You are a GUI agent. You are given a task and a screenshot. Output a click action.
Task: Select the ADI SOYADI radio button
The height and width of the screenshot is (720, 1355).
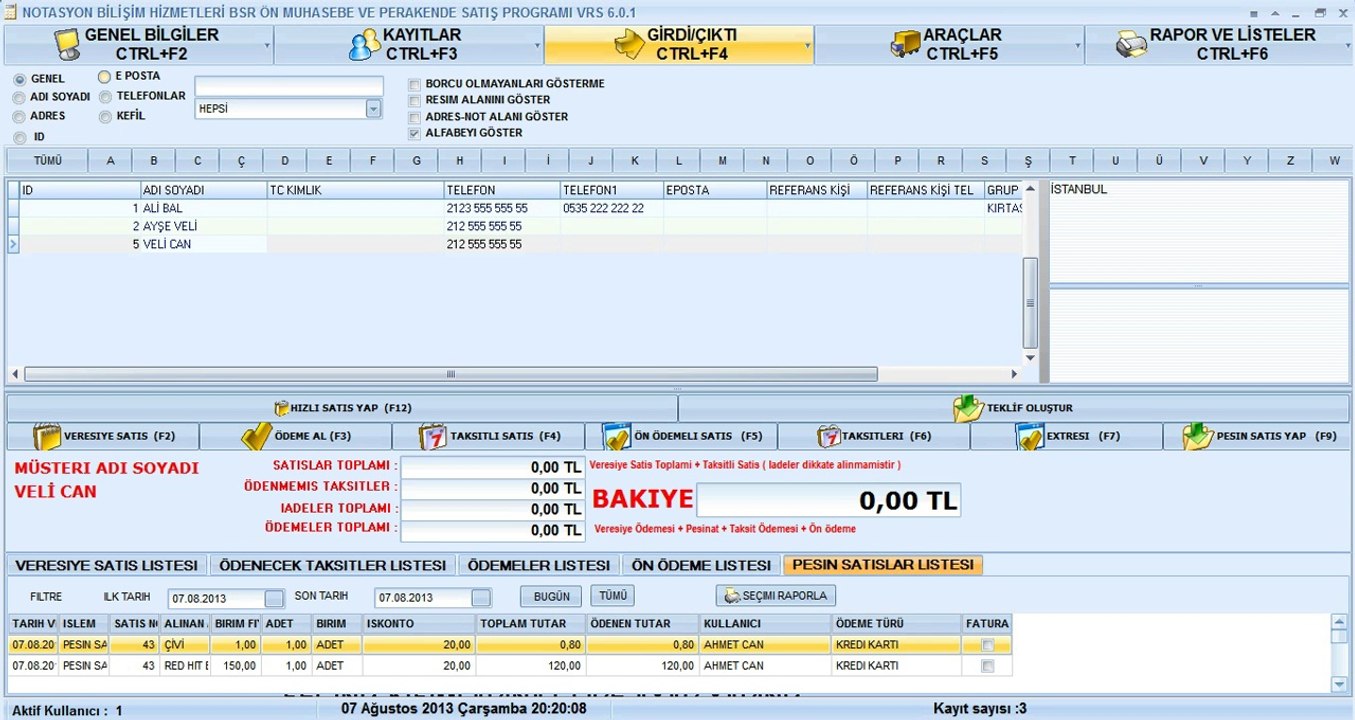point(19,97)
